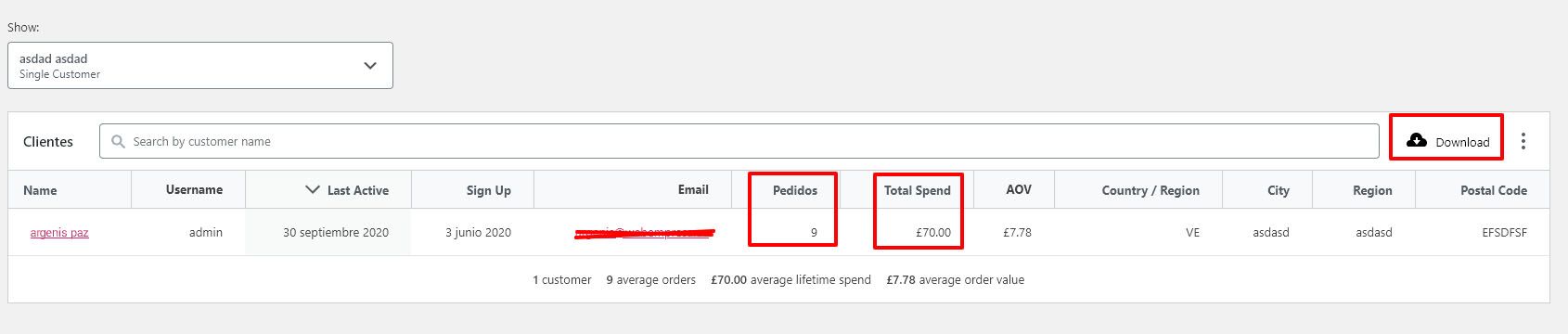Sort by Postal Code column header

(1494, 190)
